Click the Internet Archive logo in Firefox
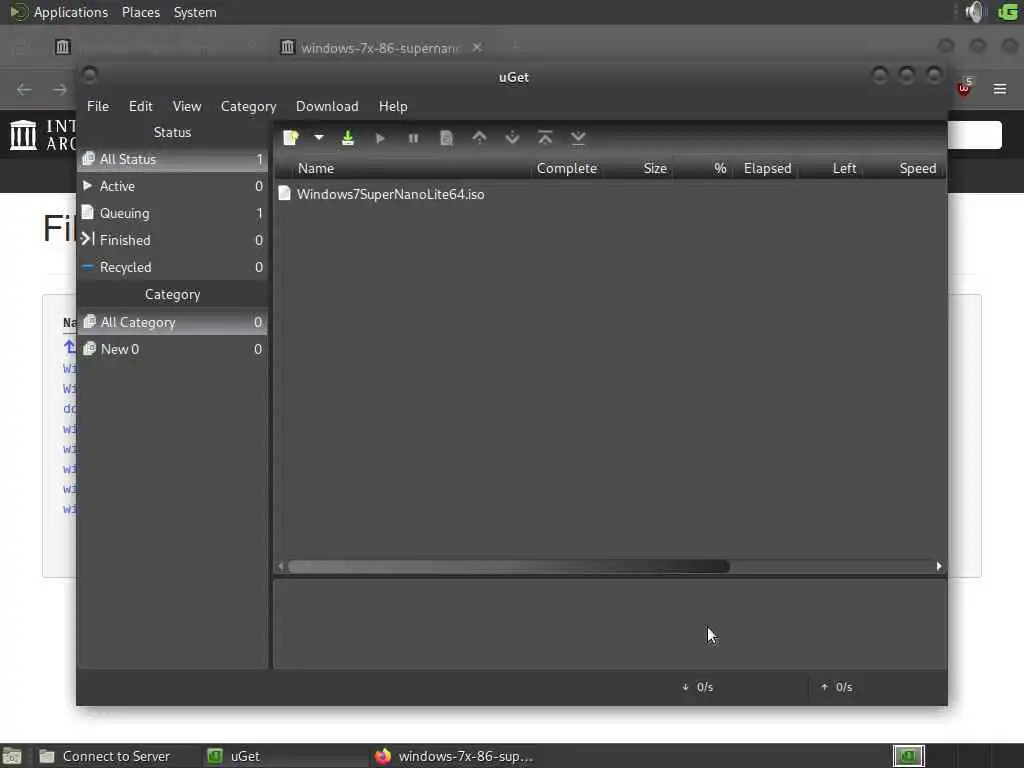 click(x=43, y=135)
